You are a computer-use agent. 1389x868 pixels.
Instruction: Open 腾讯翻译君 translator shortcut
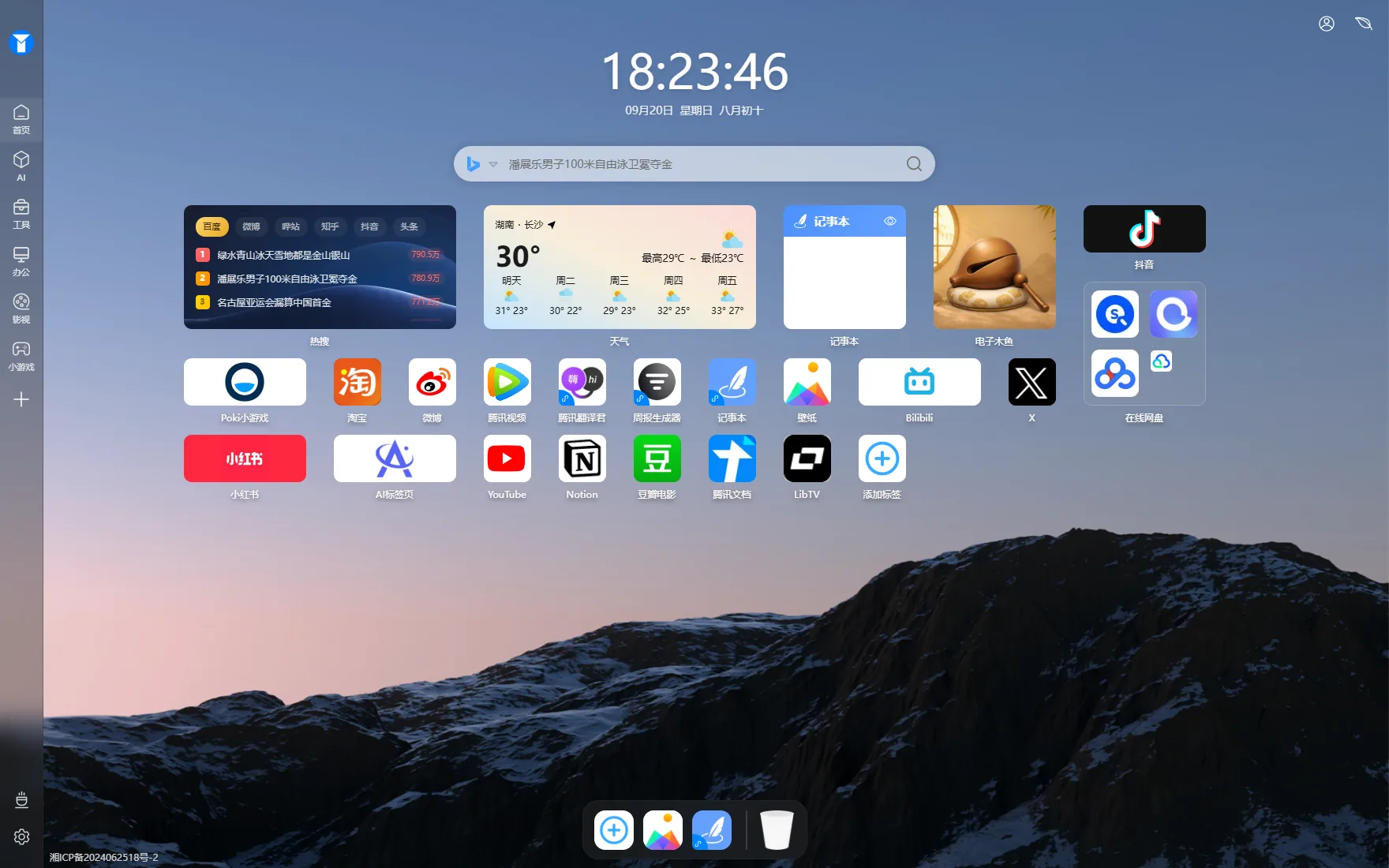click(582, 382)
